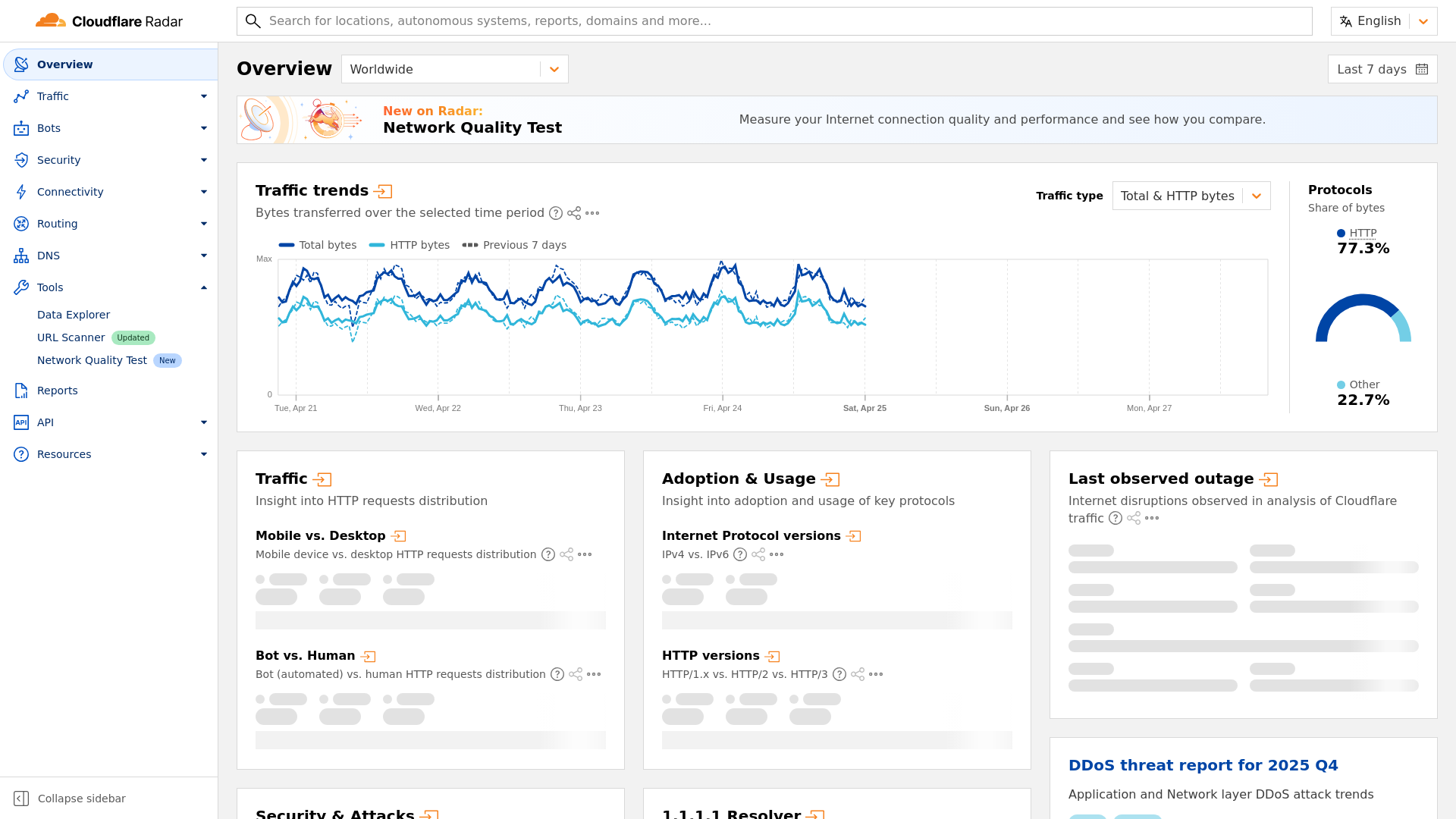The width and height of the screenshot is (1456, 819).
Task: Open the DDoS threat report for 2025 Q4 link
Action: pyautogui.click(x=1203, y=765)
